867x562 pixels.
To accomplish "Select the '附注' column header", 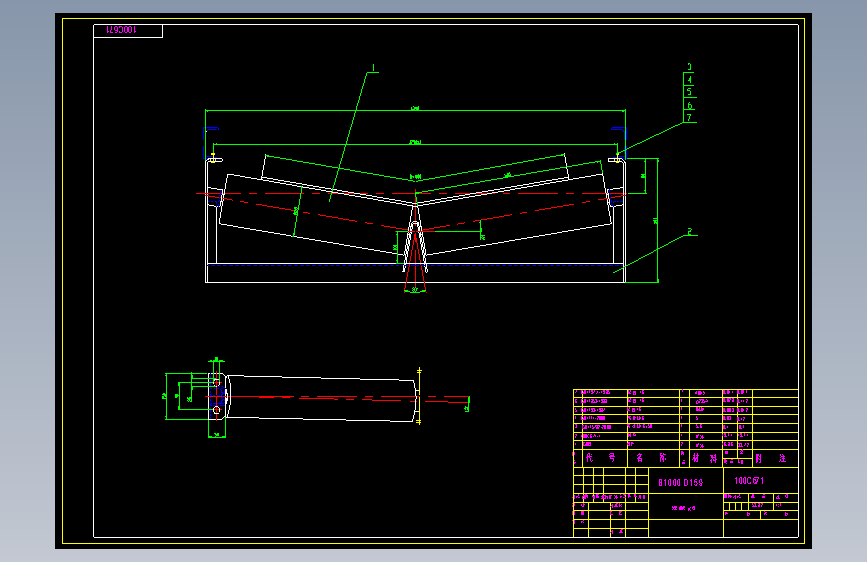I will coord(771,458).
